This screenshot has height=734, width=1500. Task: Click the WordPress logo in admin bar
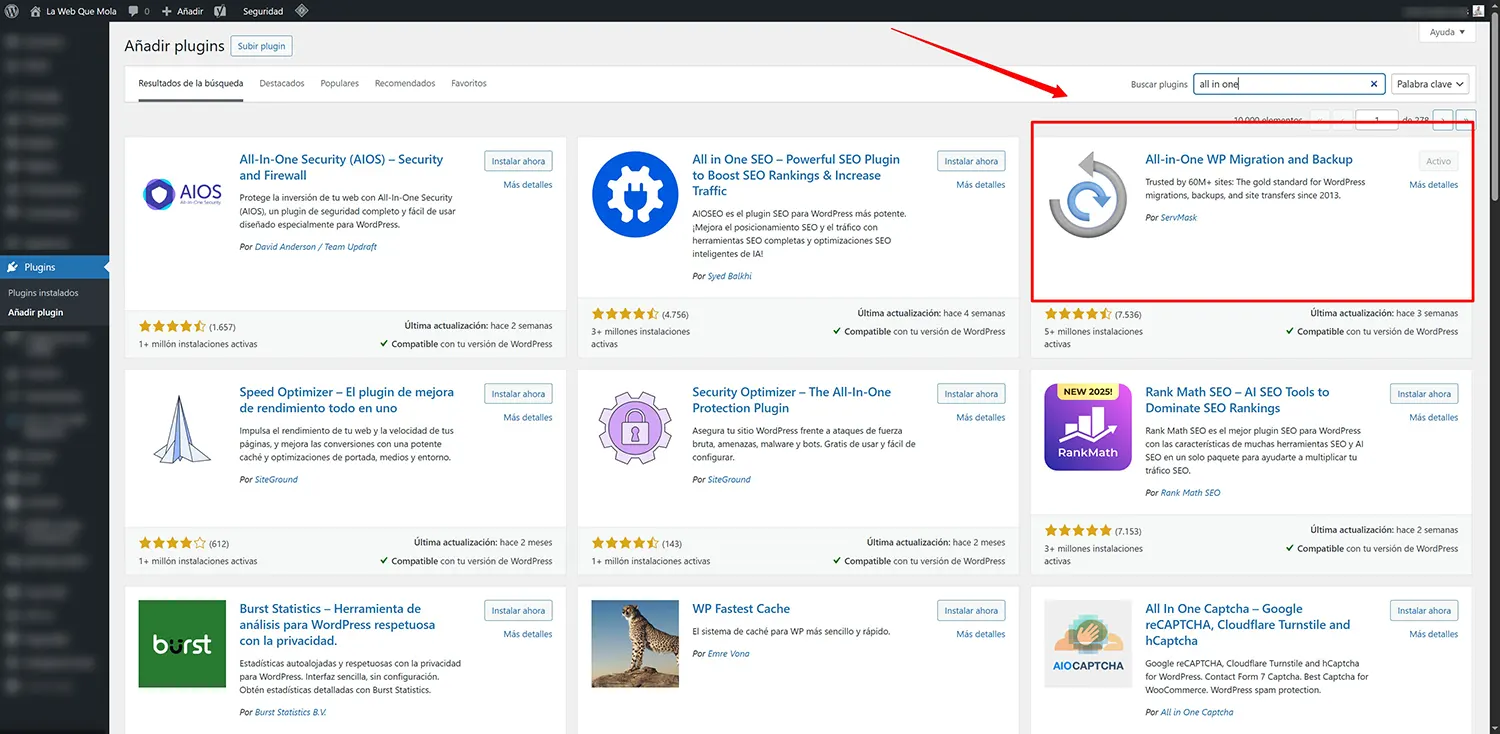(x=12, y=11)
